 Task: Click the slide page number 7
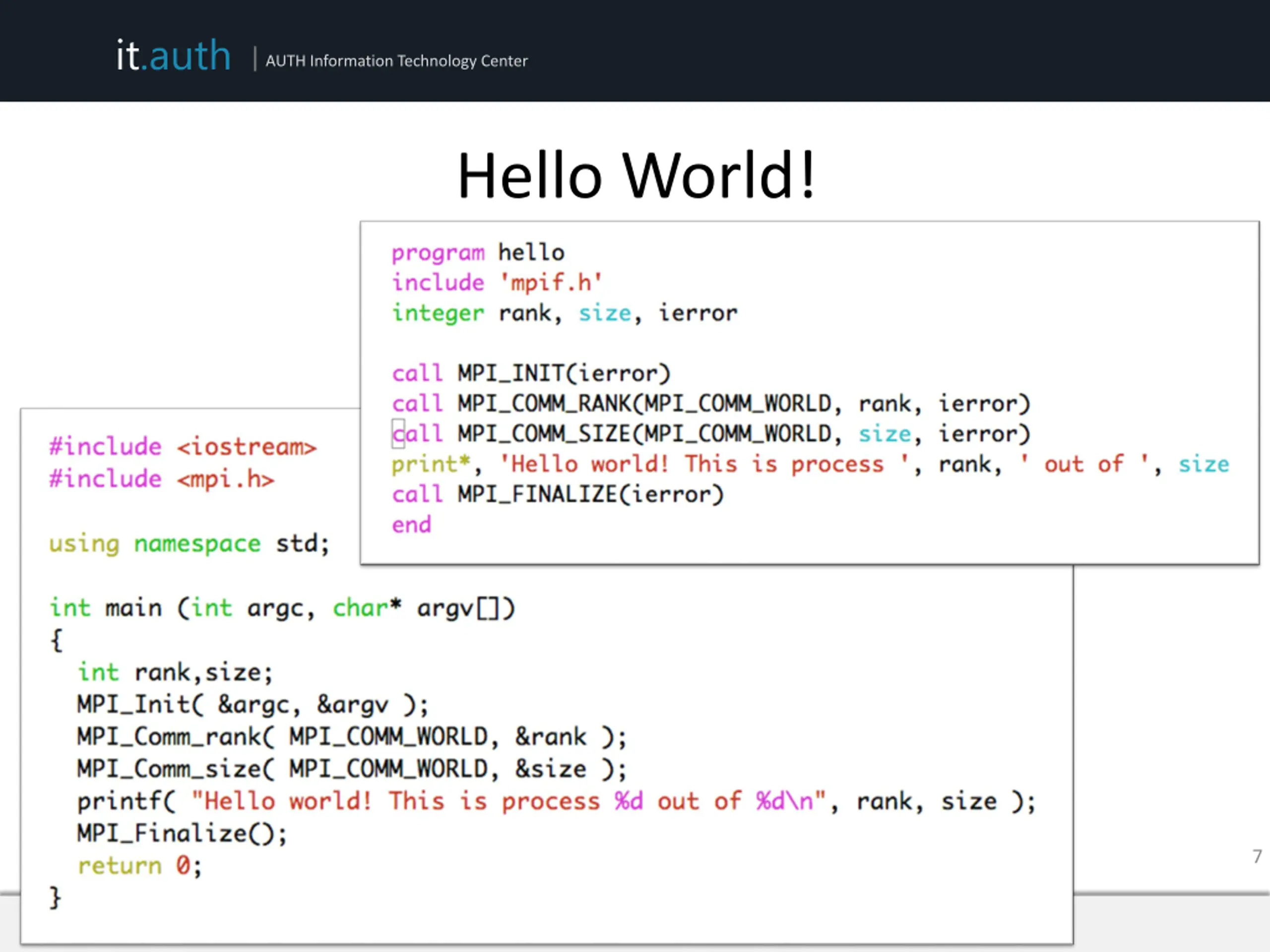click(1257, 857)
